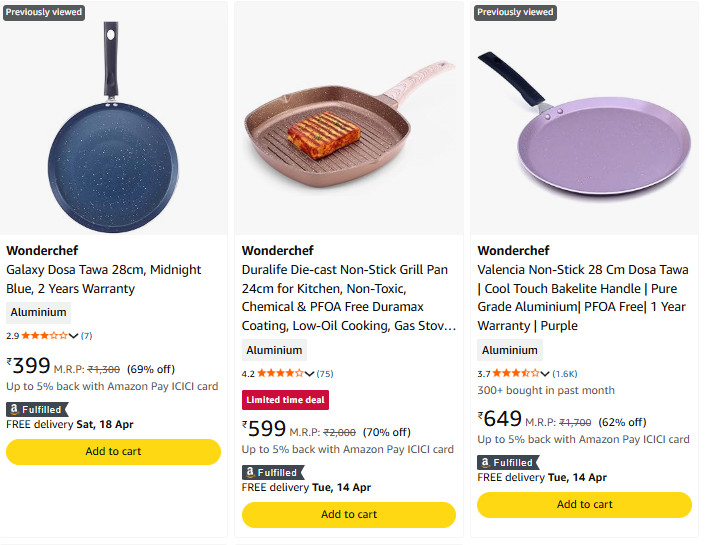The image size is (706, 545).
Task: Open Galaxy Dosa Tawa 28cm Midnight Blue title
Action: point(104,279)
